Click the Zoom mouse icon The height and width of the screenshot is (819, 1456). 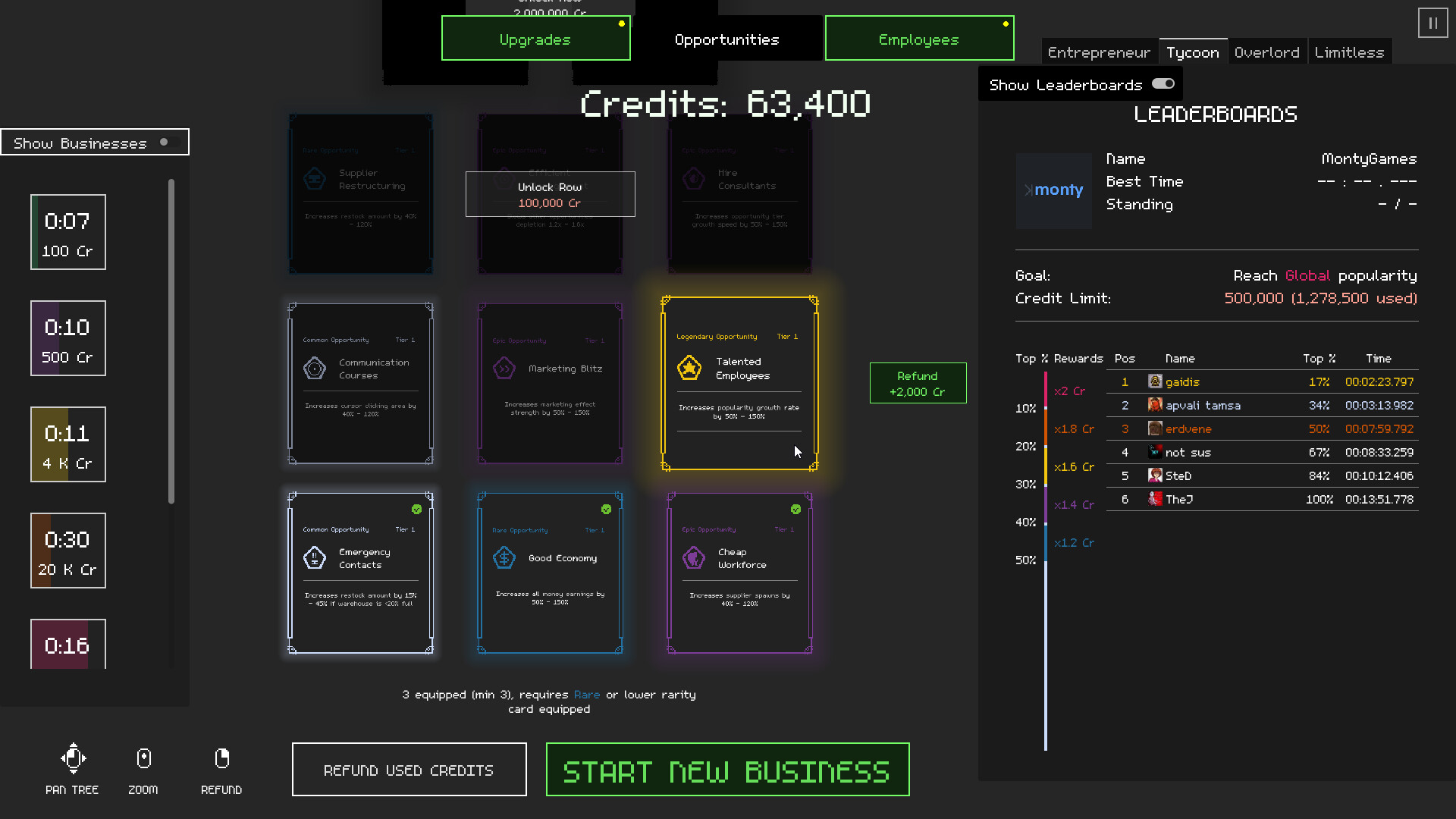(x=143, y=758)
